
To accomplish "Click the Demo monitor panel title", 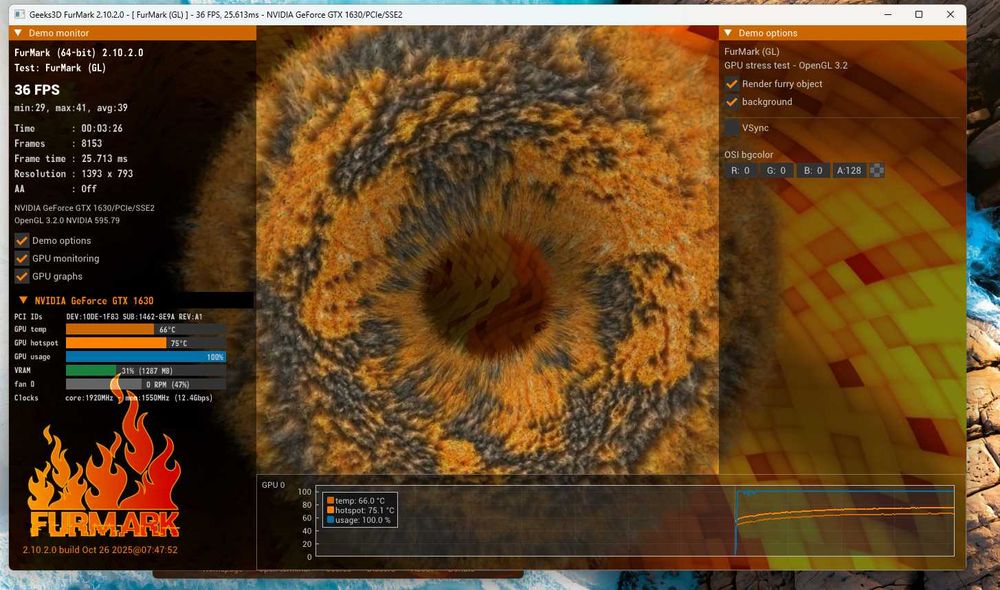I will coord(59,33).
